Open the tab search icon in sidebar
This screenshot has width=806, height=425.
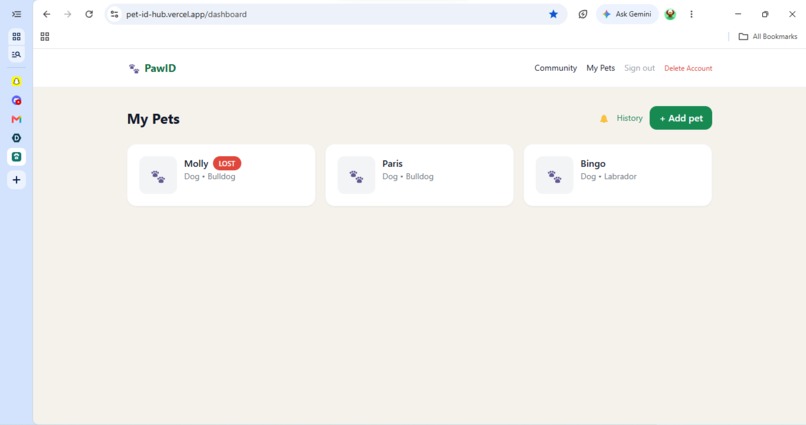16,54
